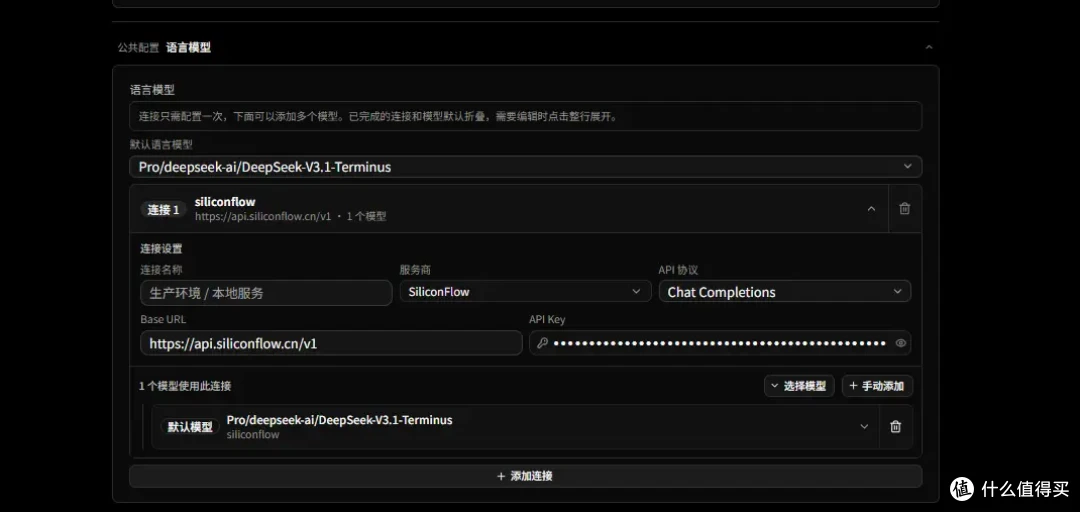
Task: Reveal the API Key with eye icon
Action: click(900, 343)
